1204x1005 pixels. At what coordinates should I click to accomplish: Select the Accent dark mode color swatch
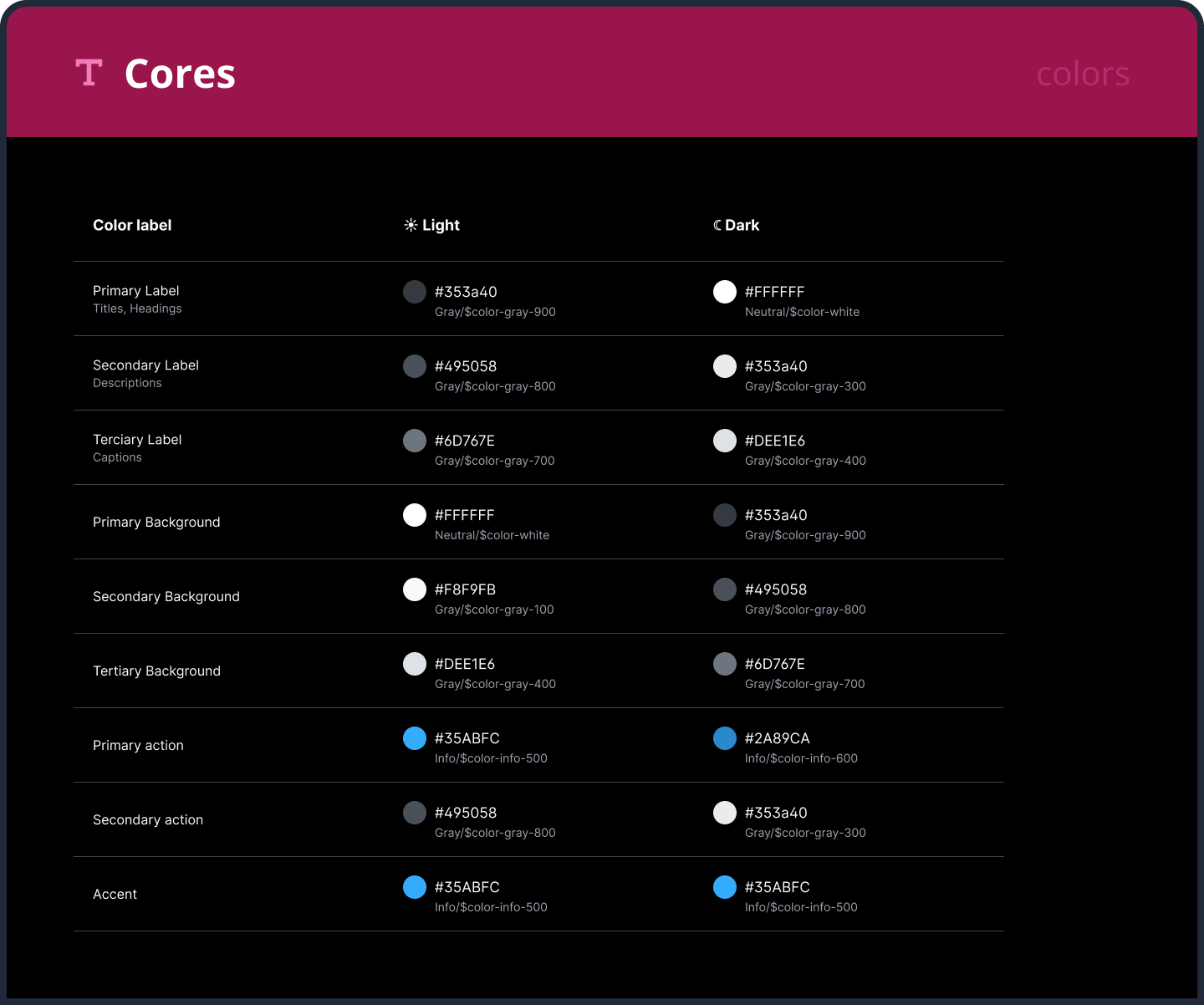click(x=725, y=887)
